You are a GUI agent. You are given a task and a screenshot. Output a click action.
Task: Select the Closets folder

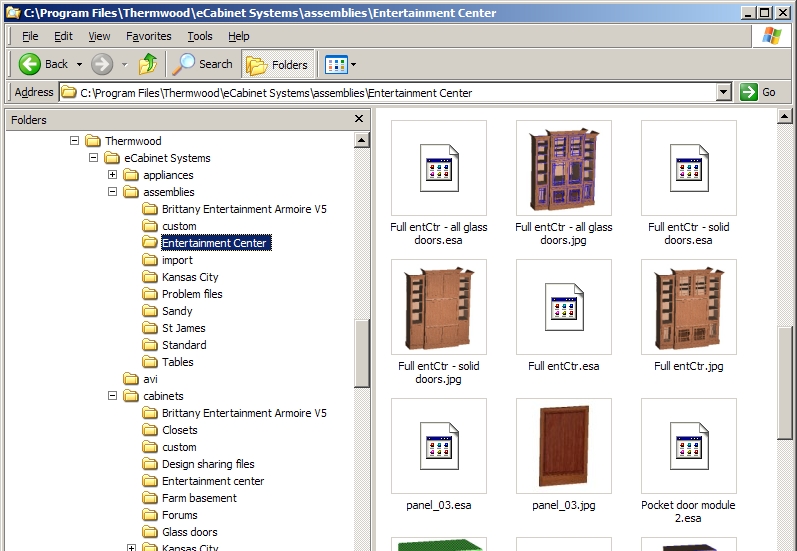point(170,430)
